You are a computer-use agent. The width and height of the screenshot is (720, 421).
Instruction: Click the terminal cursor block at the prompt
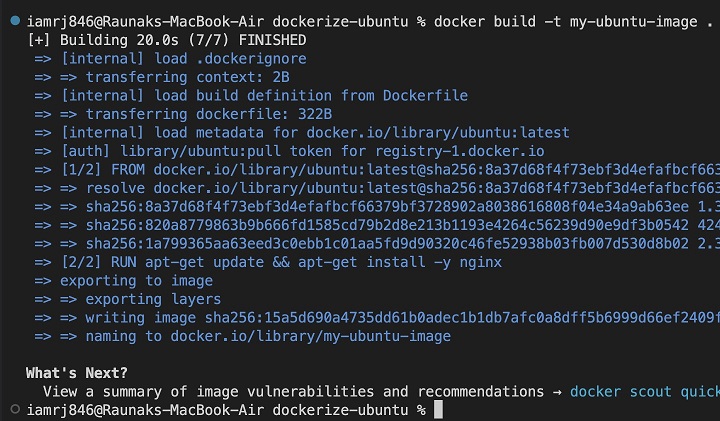(438, 410)
